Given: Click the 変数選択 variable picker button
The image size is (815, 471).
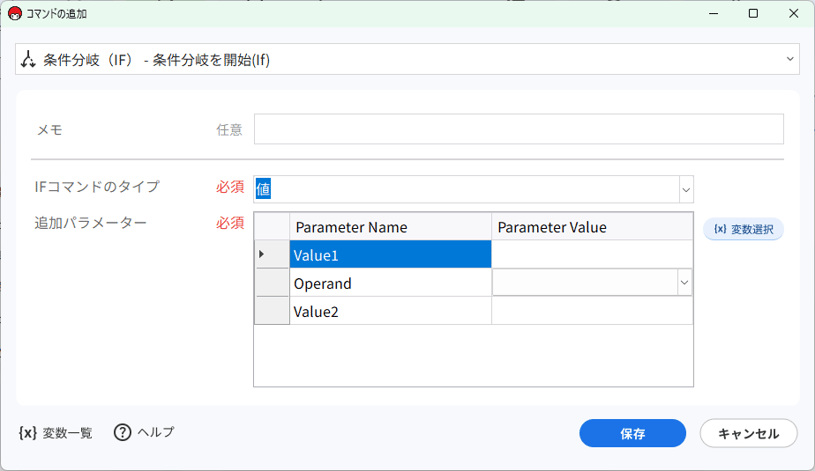Looking at the screenshot, I should click(743, 229).
